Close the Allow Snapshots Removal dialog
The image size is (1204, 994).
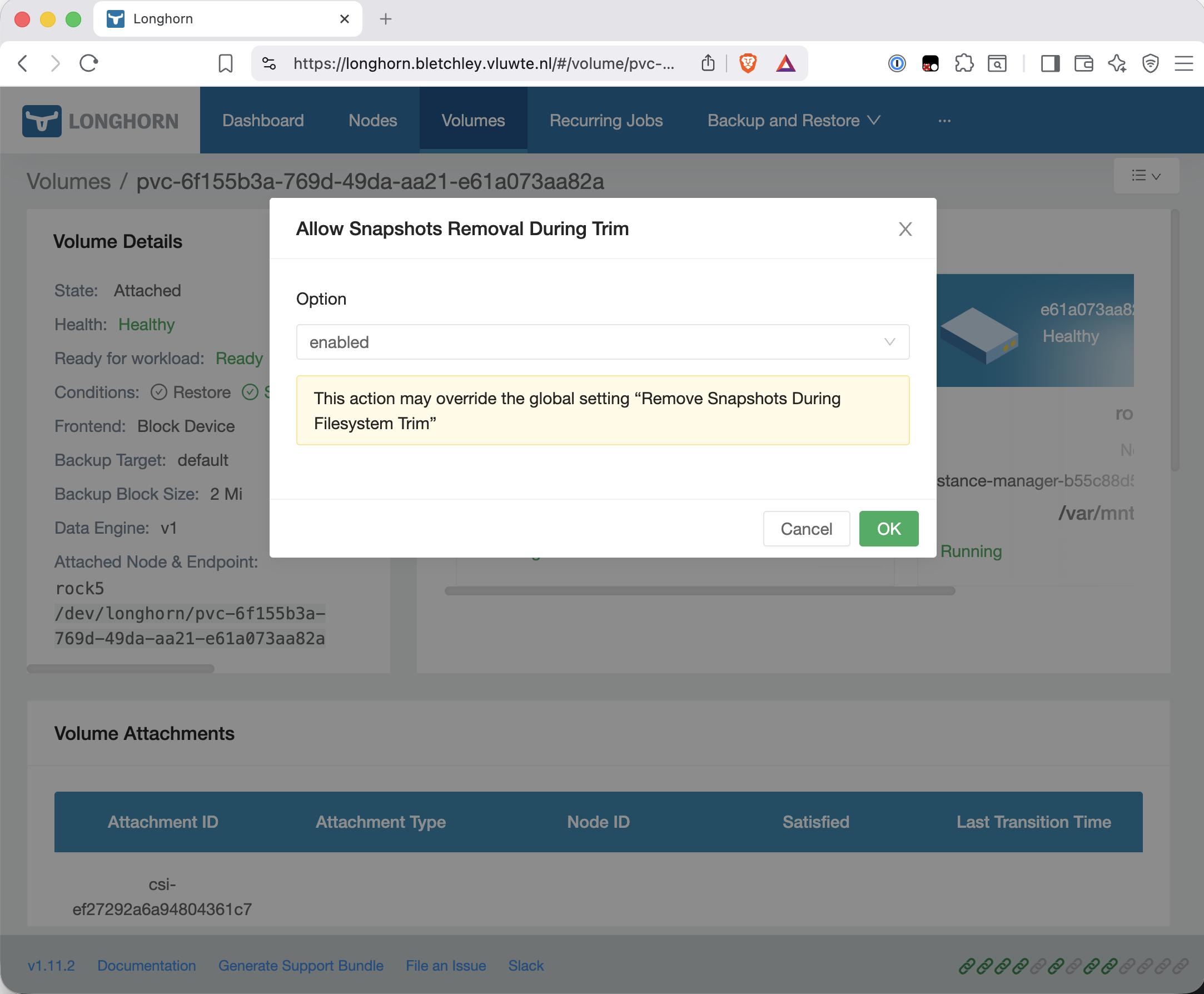(x=904, y=229)
